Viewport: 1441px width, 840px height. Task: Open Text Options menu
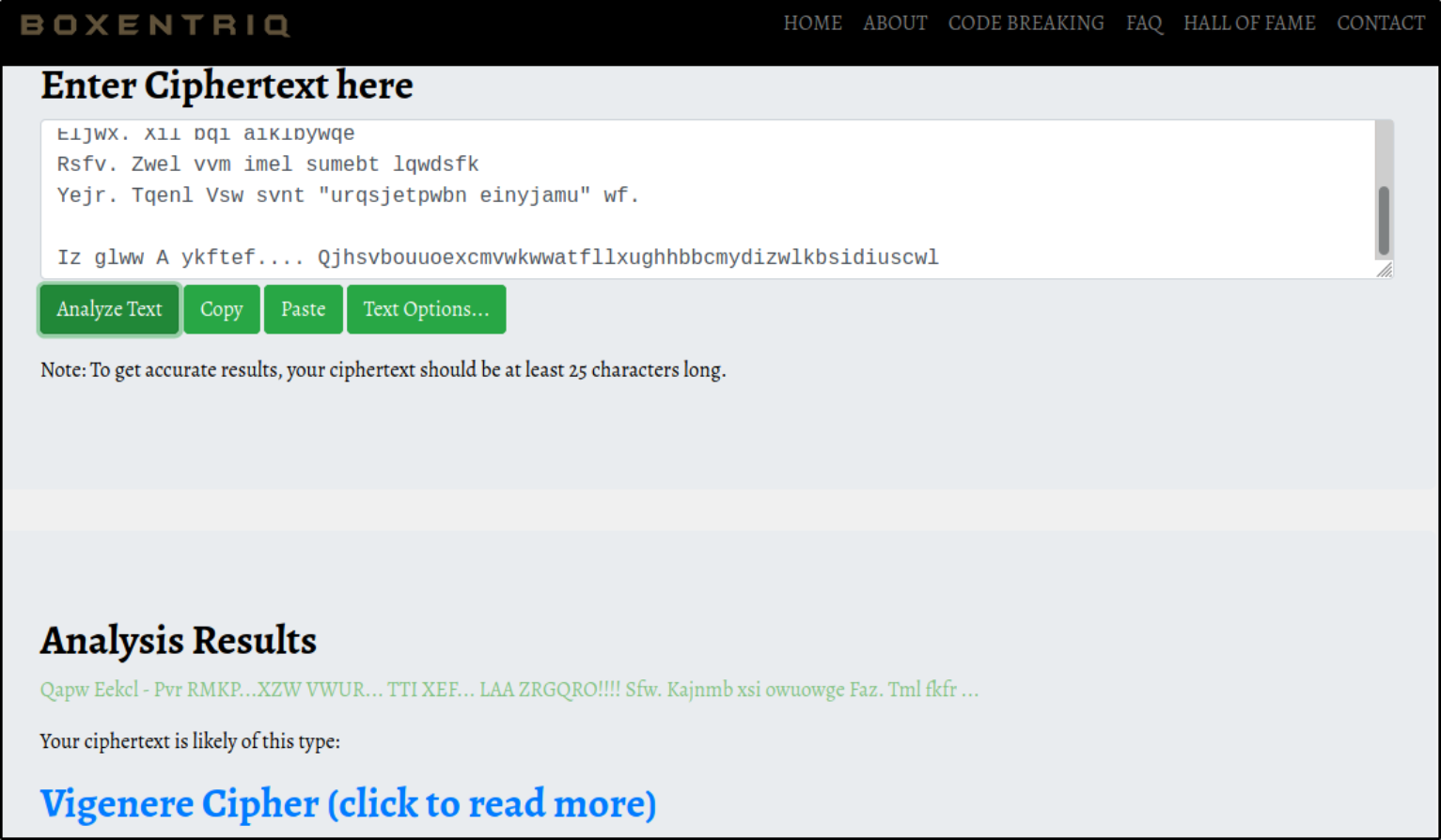tap(427, 309)
